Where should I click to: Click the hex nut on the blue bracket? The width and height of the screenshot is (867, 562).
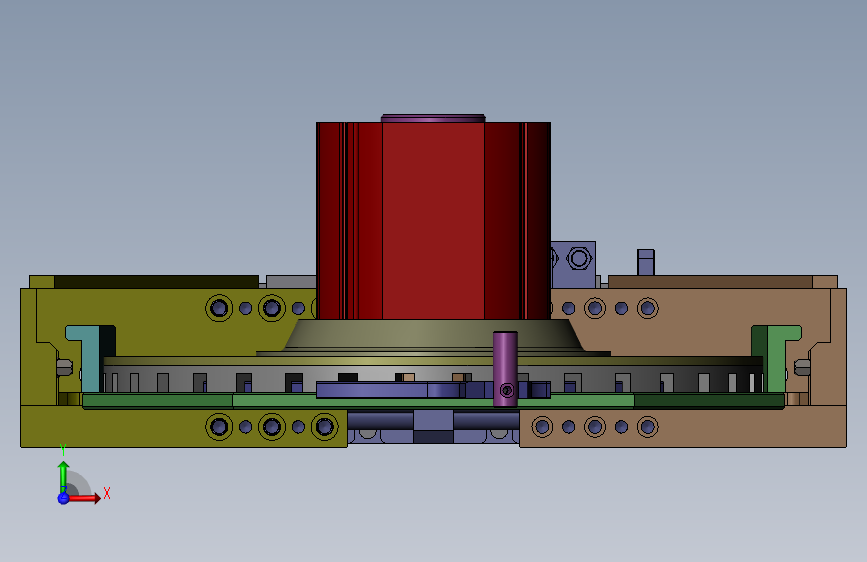tap(579, 258)
